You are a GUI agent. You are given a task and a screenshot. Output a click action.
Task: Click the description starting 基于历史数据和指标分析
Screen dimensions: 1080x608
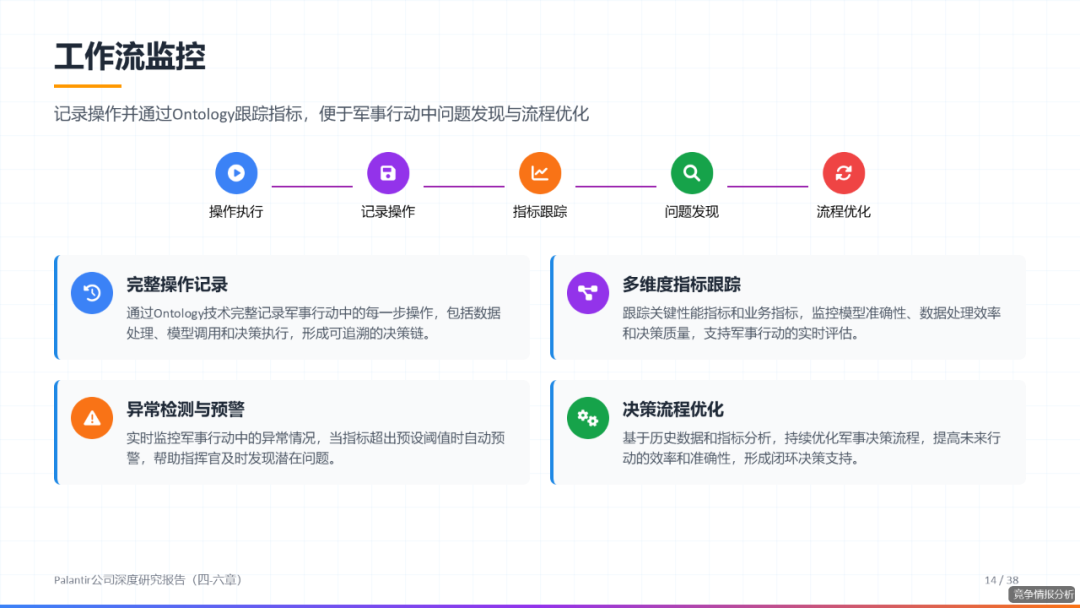(811, 448)
